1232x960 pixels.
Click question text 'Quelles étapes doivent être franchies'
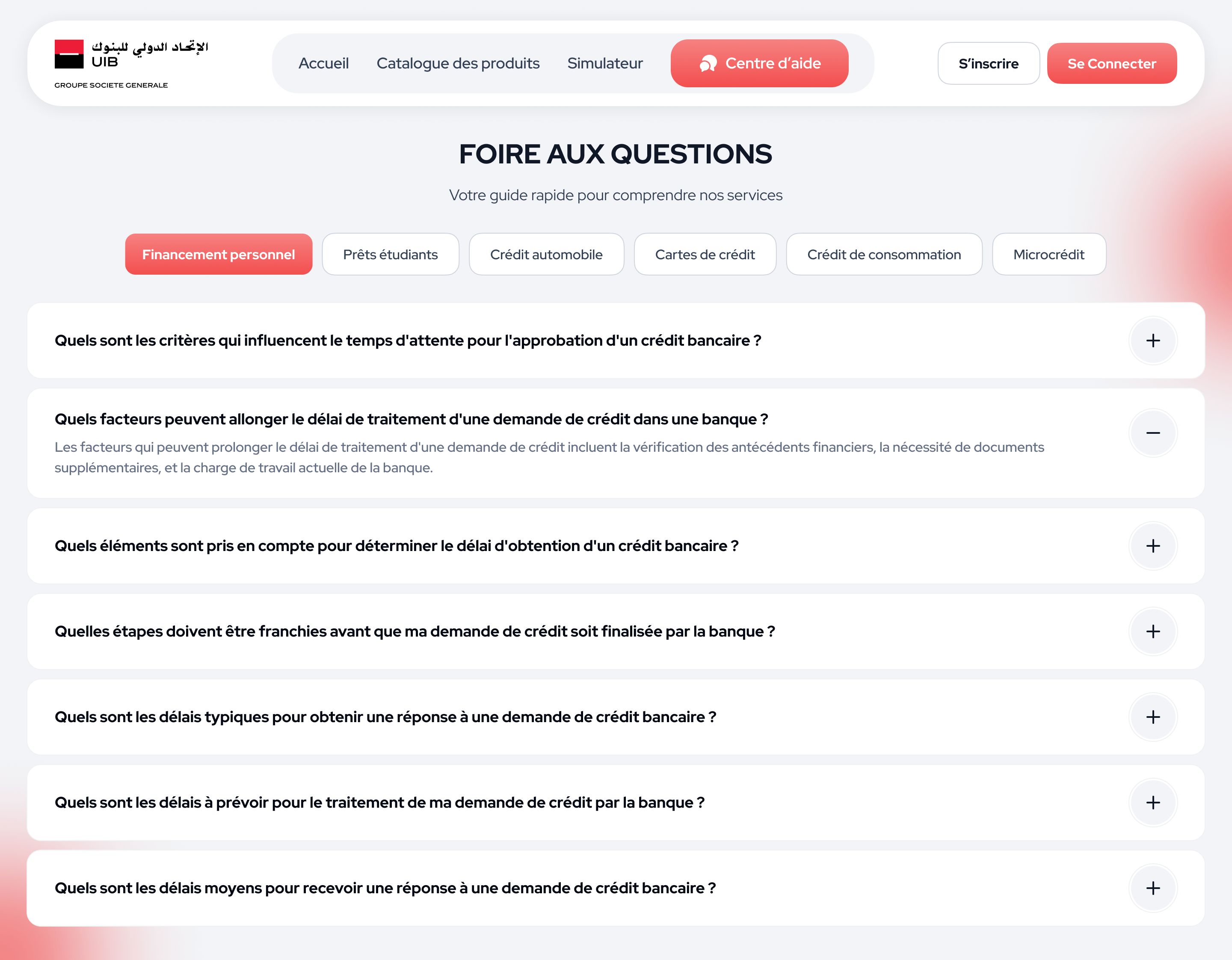[x=415, y=632]
